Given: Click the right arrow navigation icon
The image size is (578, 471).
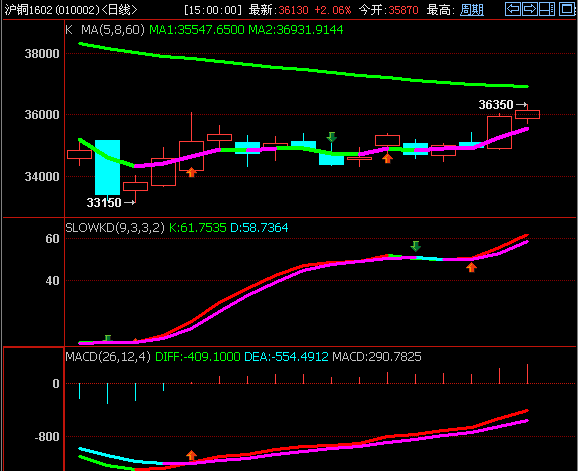Looking at the screenshot, I should (x=530, y=9).
